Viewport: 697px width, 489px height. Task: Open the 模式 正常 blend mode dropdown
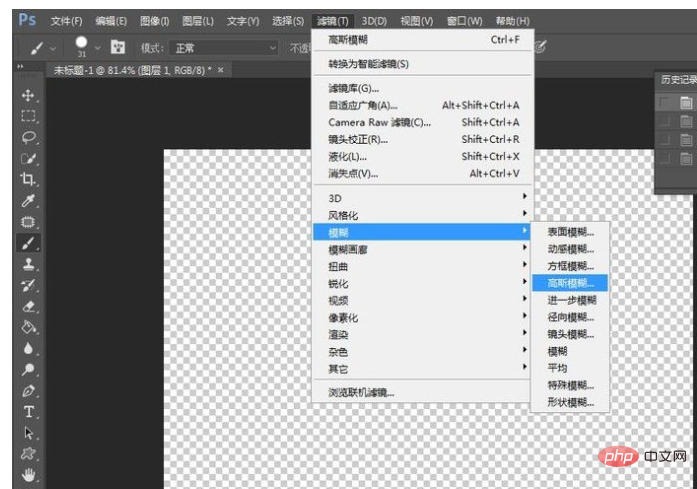tap(224, 48)
